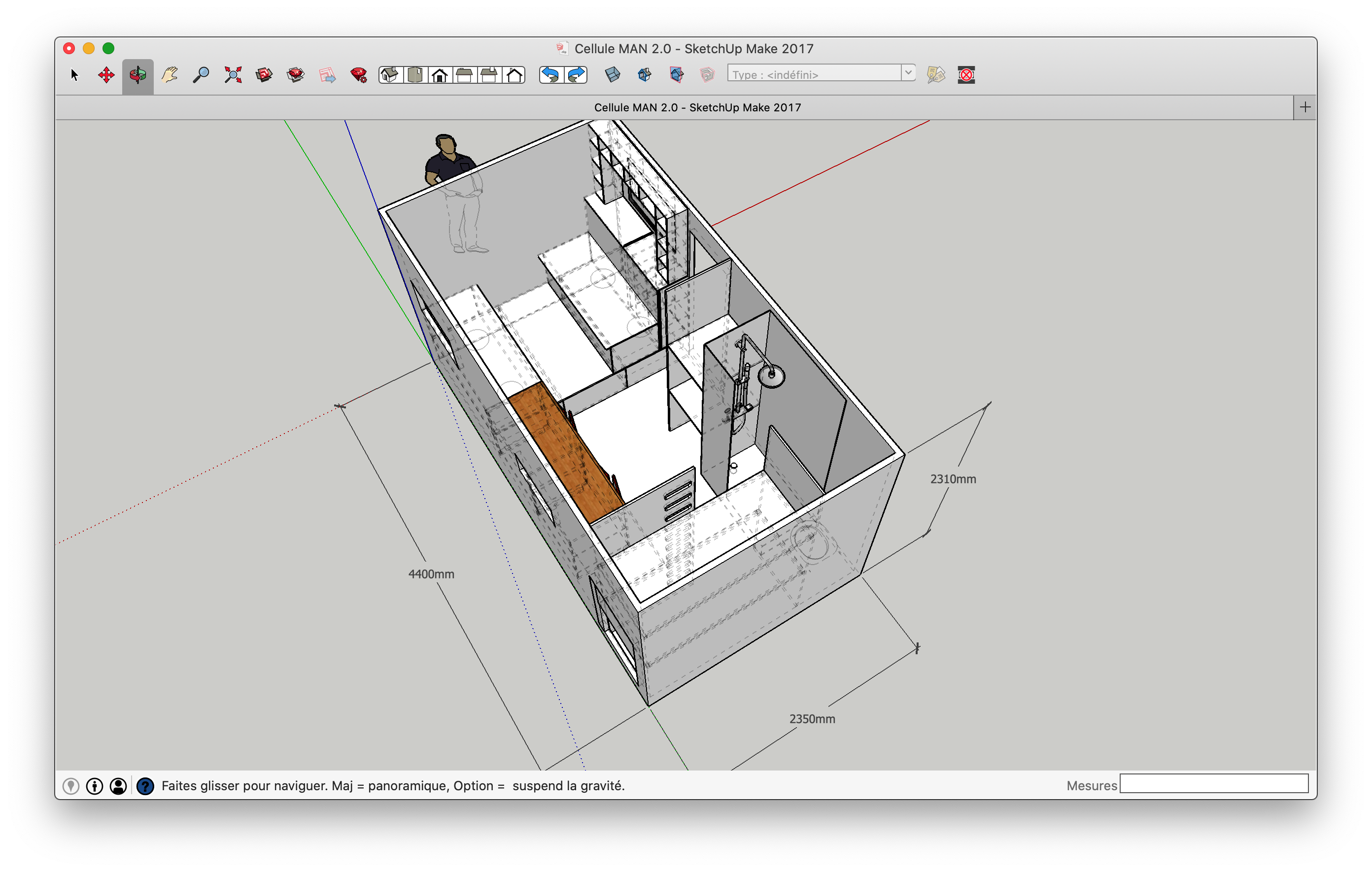Click the plus to add scene tab

click(1305, 107)
